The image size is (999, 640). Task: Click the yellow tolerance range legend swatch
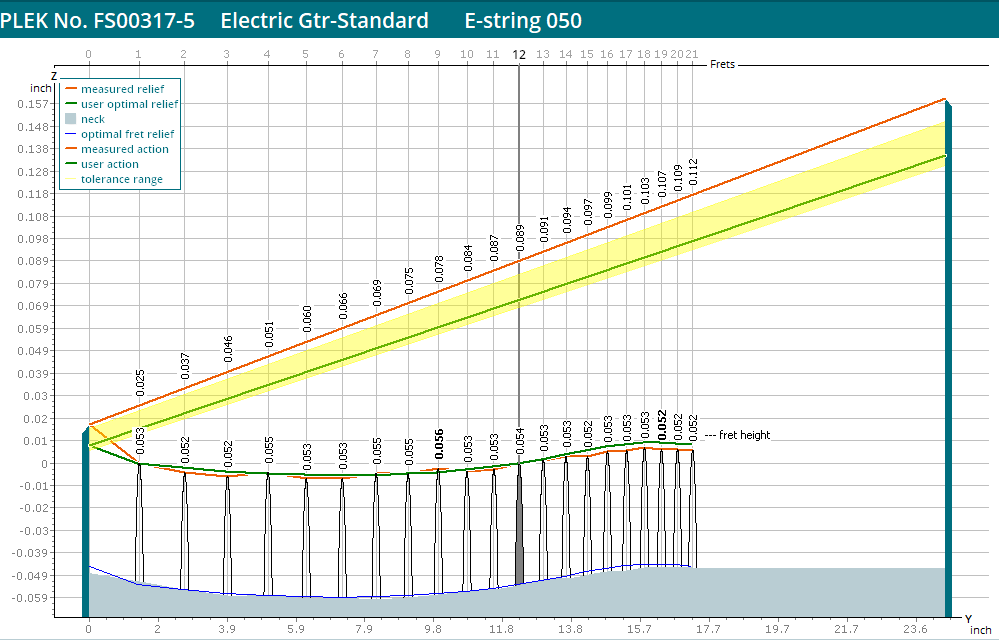[70, 180]
